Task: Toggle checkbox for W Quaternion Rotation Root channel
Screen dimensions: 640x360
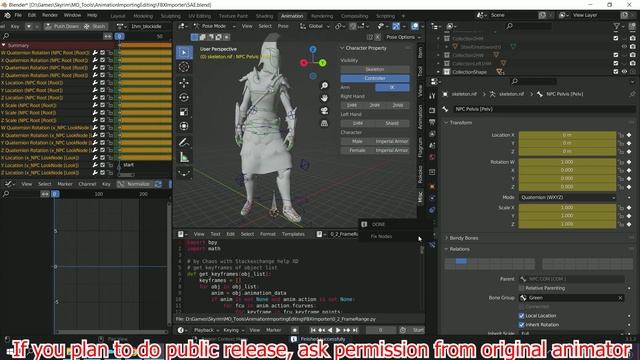Action: tap(102, 53)
